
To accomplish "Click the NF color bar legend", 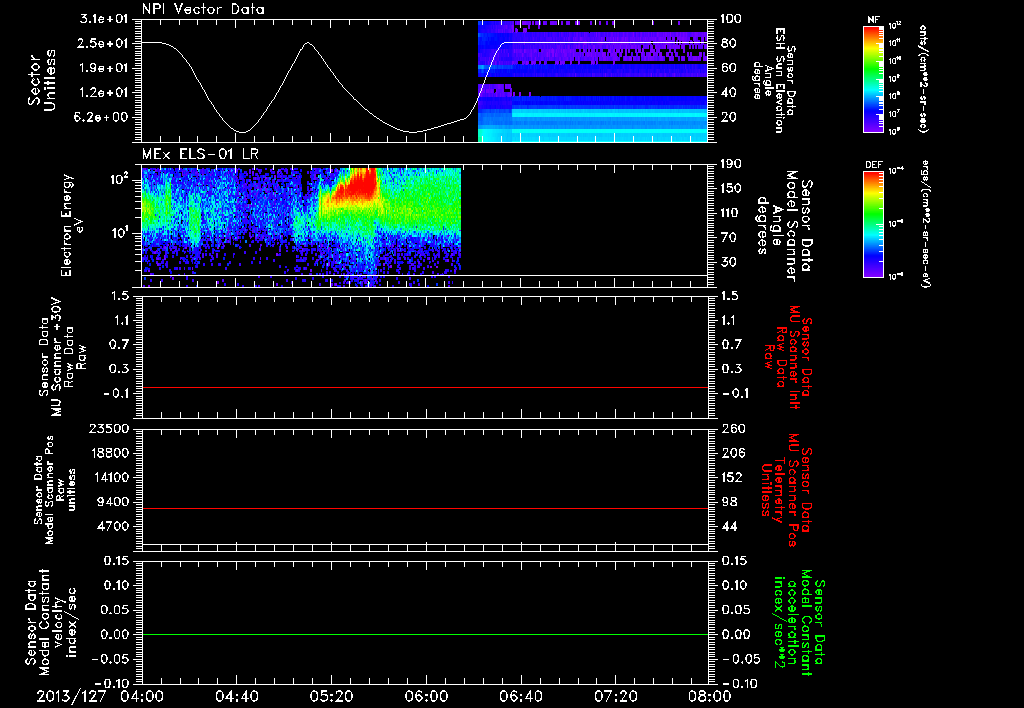I will coord(874,78).
